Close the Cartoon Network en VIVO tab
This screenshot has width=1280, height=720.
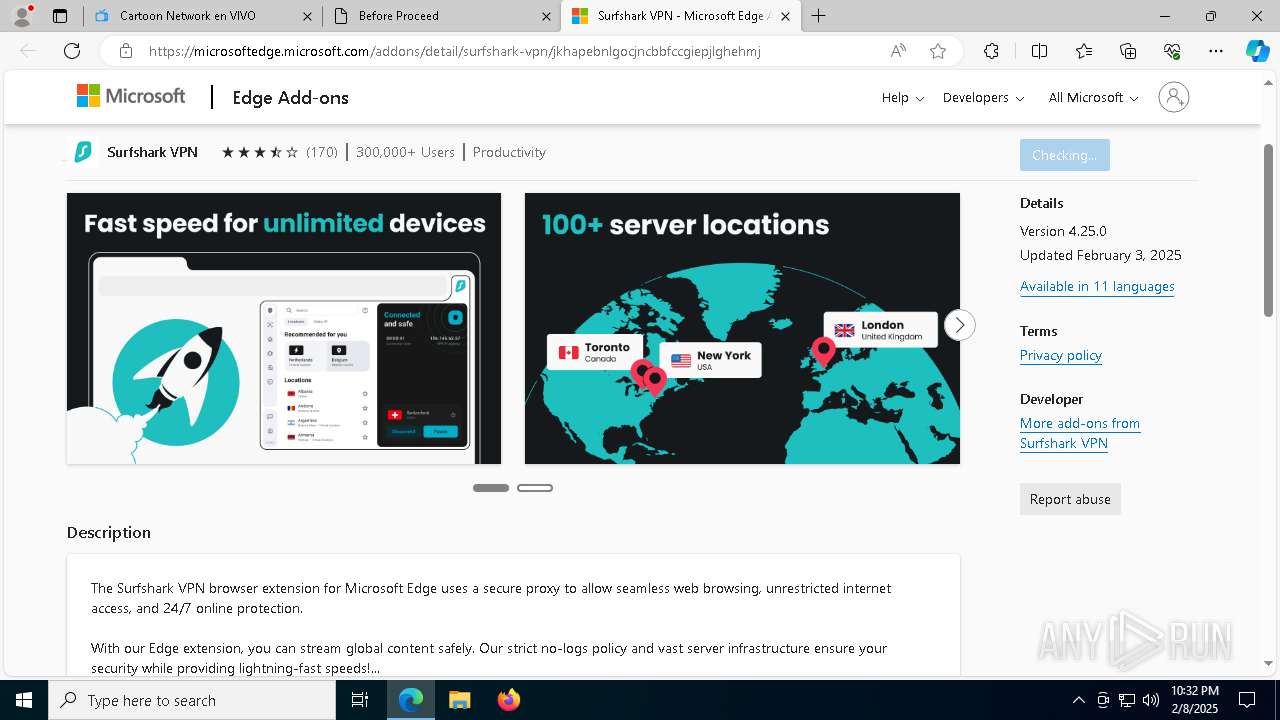pyautogui.click(x=307, y=16)
